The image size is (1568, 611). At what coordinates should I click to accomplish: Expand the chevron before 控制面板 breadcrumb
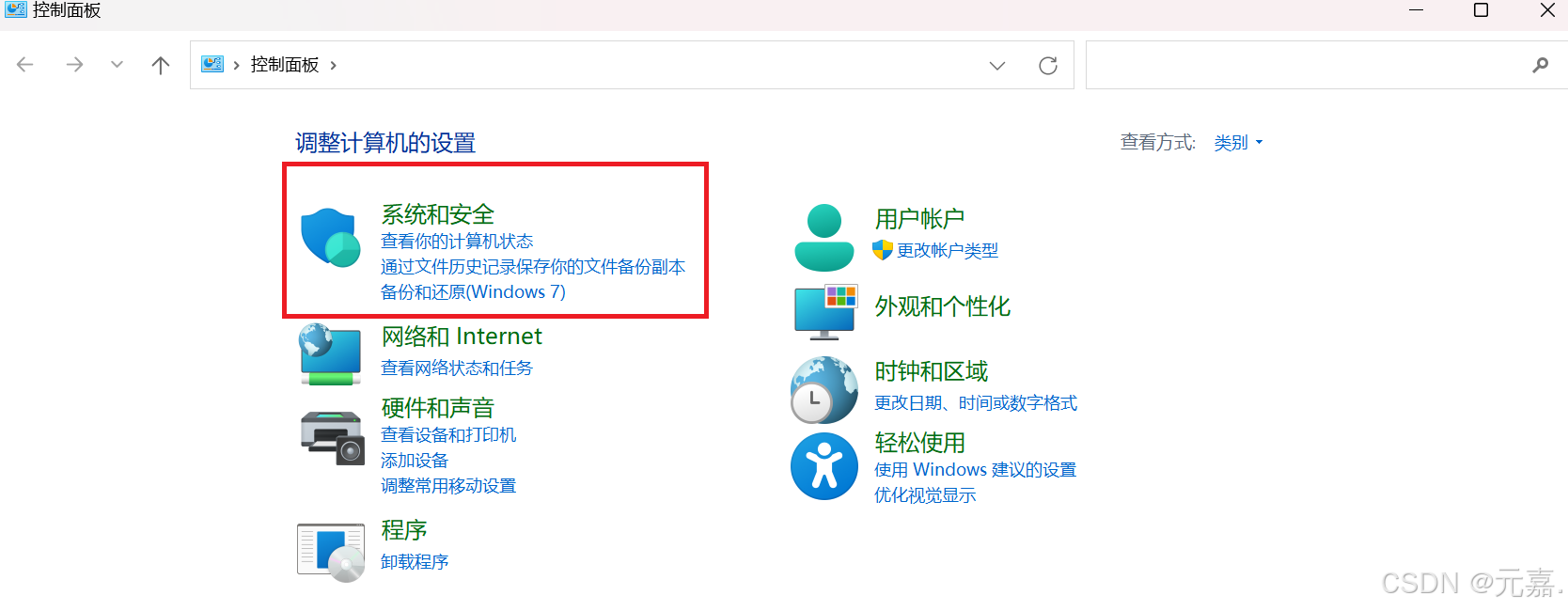[236, 65]
